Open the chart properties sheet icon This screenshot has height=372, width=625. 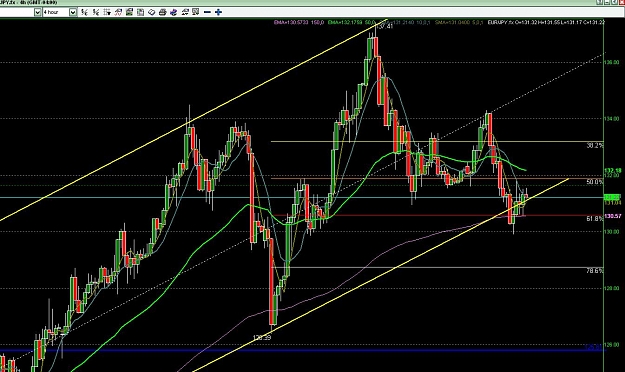click(140, 12)
